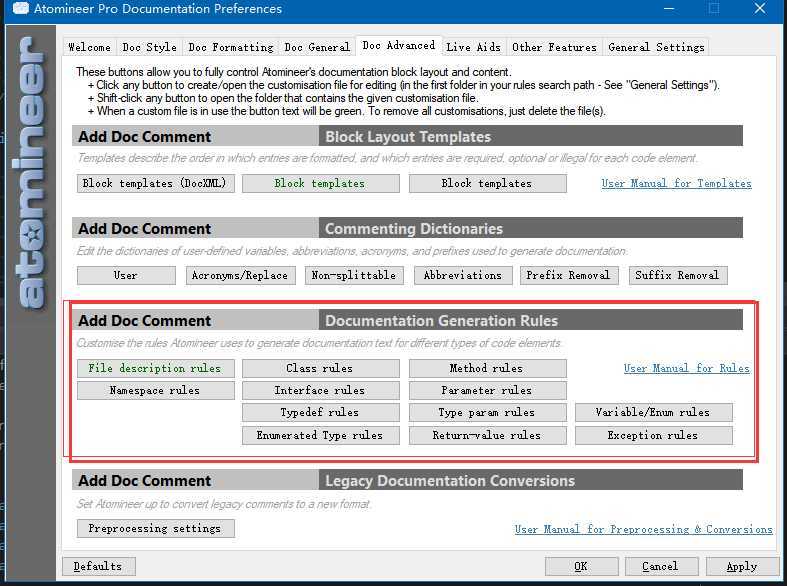Open the green Block templates button
Image resolution: width=787 pixels, height=586 pixels.
(320, 184)
